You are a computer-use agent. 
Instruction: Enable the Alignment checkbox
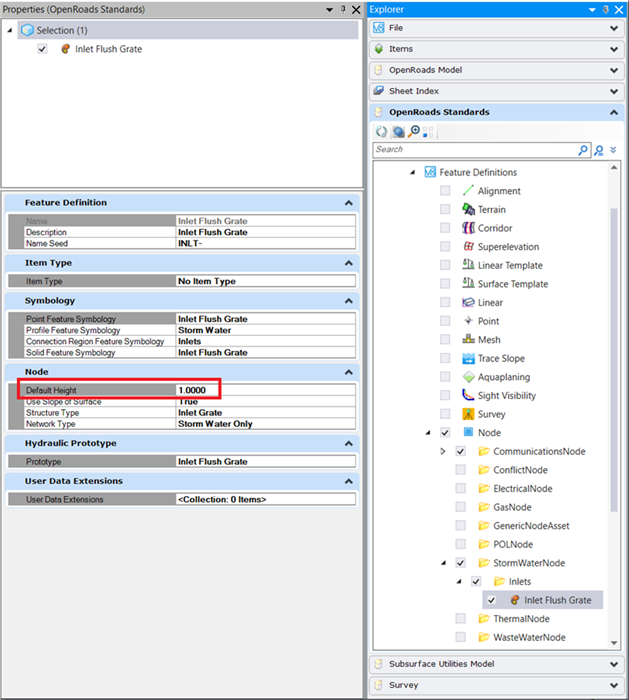(x=445, y=191)
